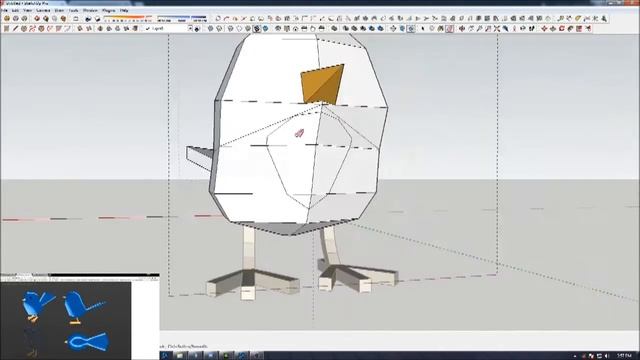
Task: Select the red Arc tool
Action: click(x=33, y=29)
